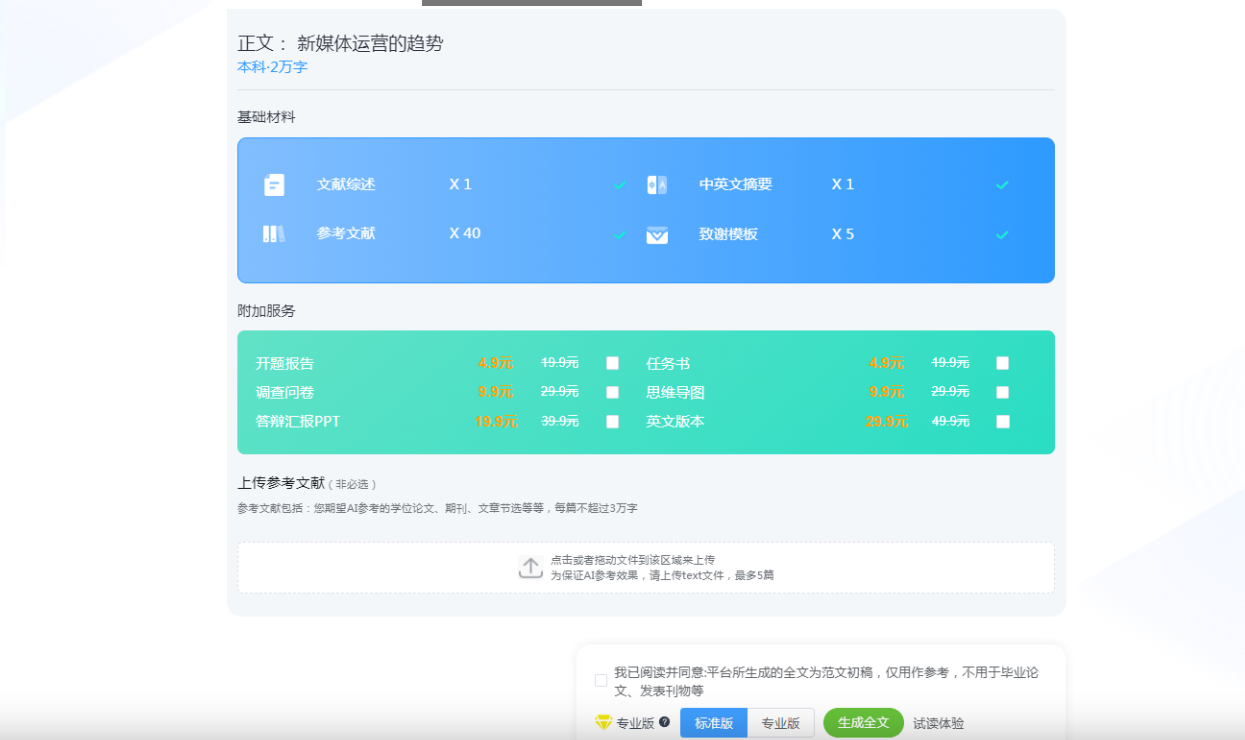Enable the 英文版本 checkbox
Image resolution: width=1245 pixels, height=740 pixels.
click(1002, 421)
